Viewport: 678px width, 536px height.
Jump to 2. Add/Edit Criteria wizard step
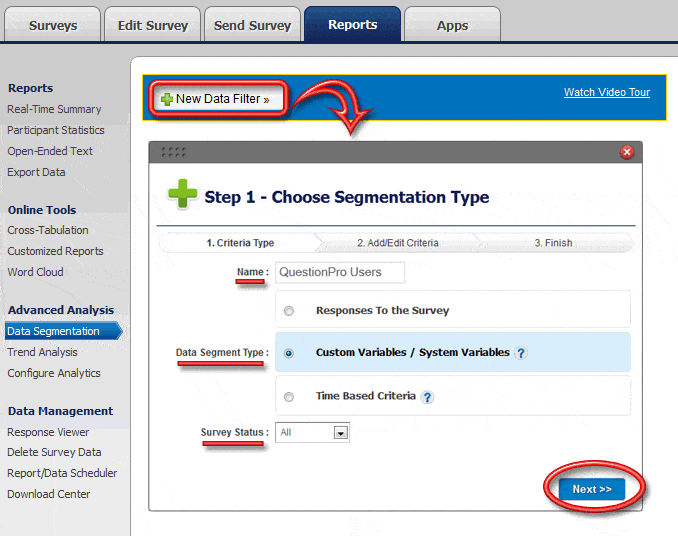(397, 243)
